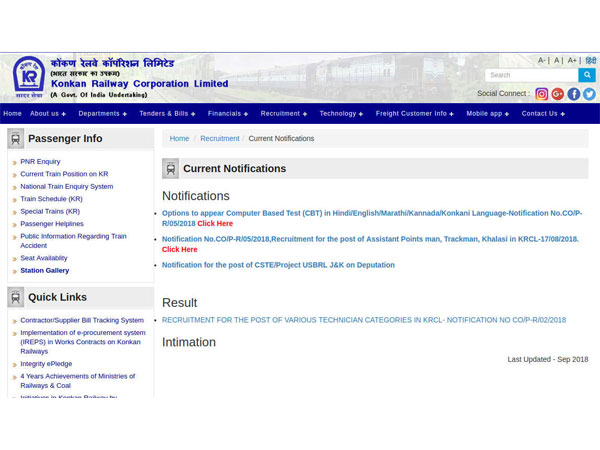Screen dimensions: 600x450
Task: Expand the Financials menu
Action: (x=228, y=114)
